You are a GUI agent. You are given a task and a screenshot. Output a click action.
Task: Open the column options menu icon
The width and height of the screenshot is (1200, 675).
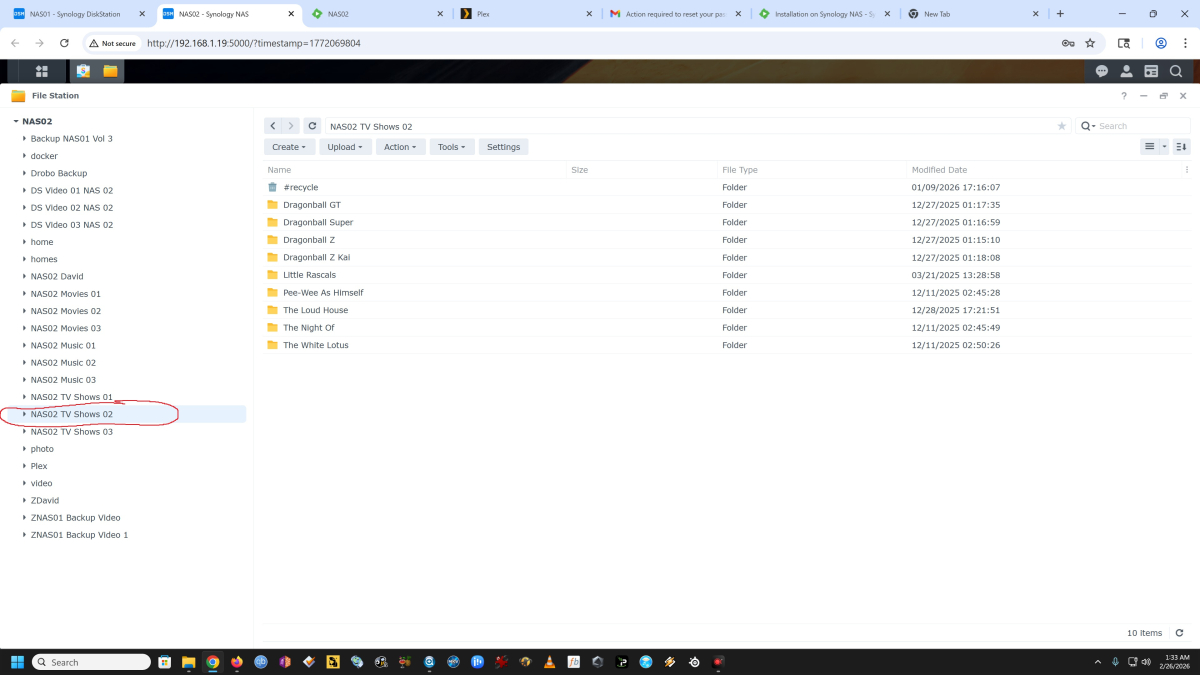tap(1187, 170)
